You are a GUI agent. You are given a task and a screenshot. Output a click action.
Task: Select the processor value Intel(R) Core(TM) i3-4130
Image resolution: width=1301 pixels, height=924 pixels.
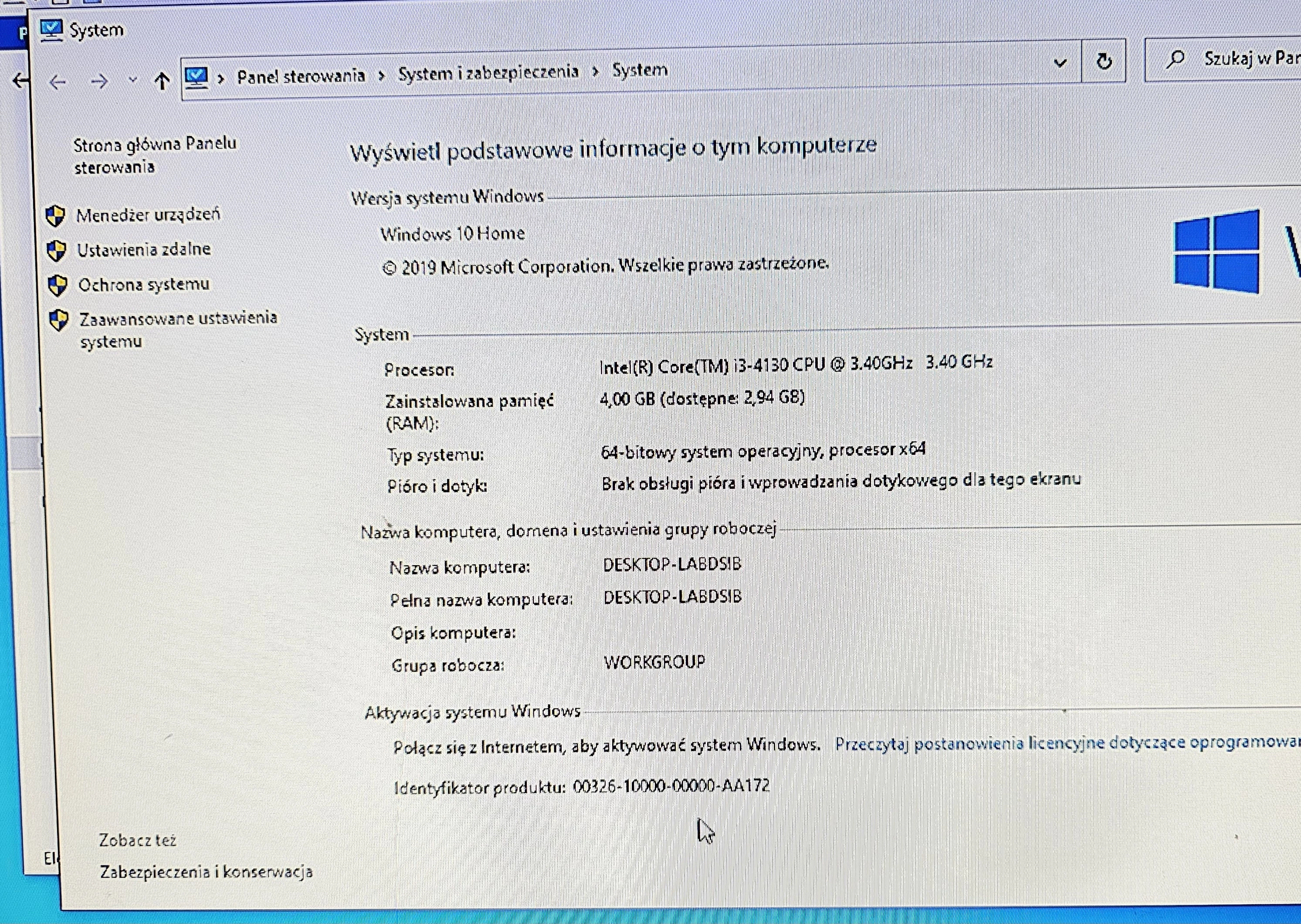796,364
